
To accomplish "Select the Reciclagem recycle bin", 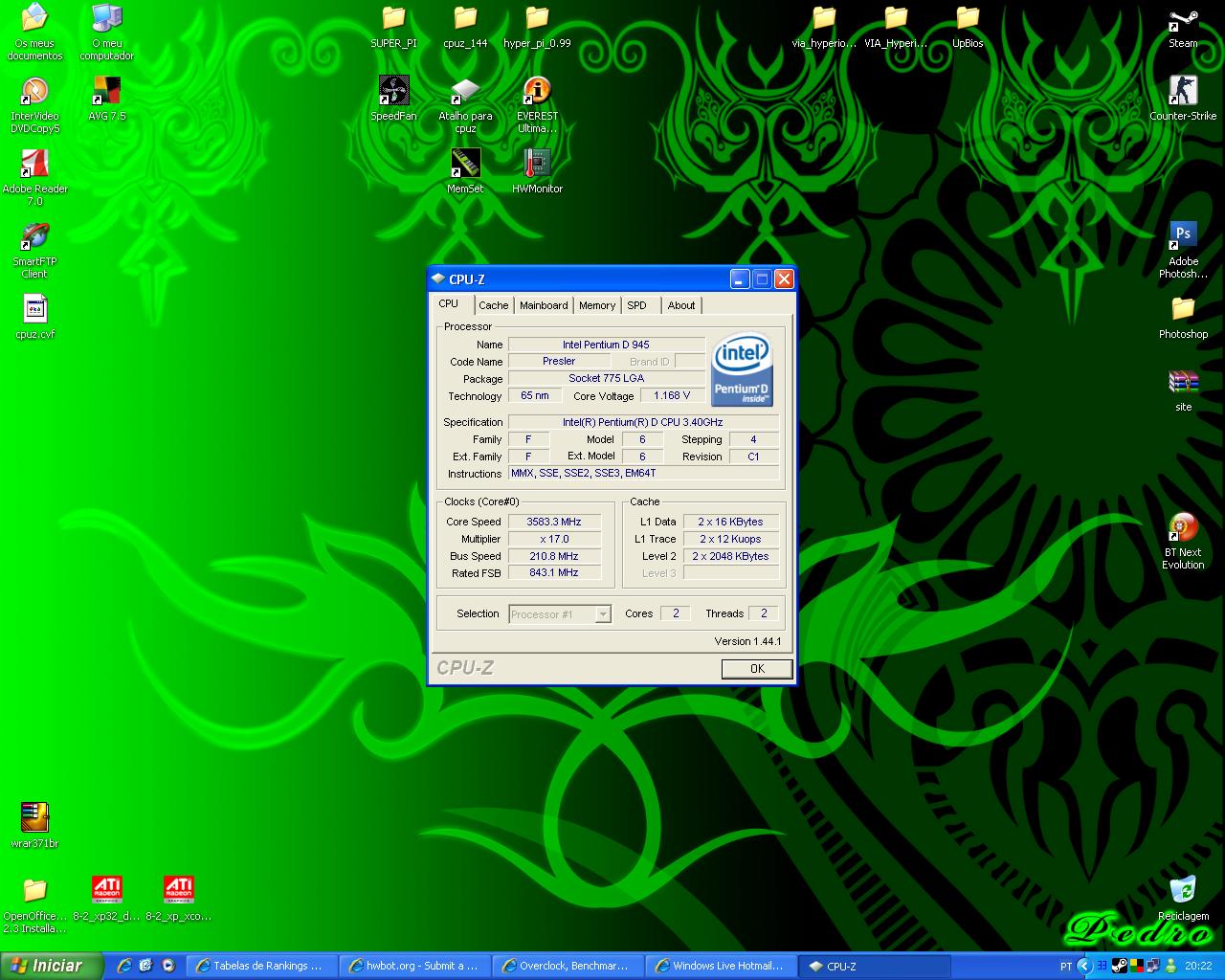I will 1183,900.
